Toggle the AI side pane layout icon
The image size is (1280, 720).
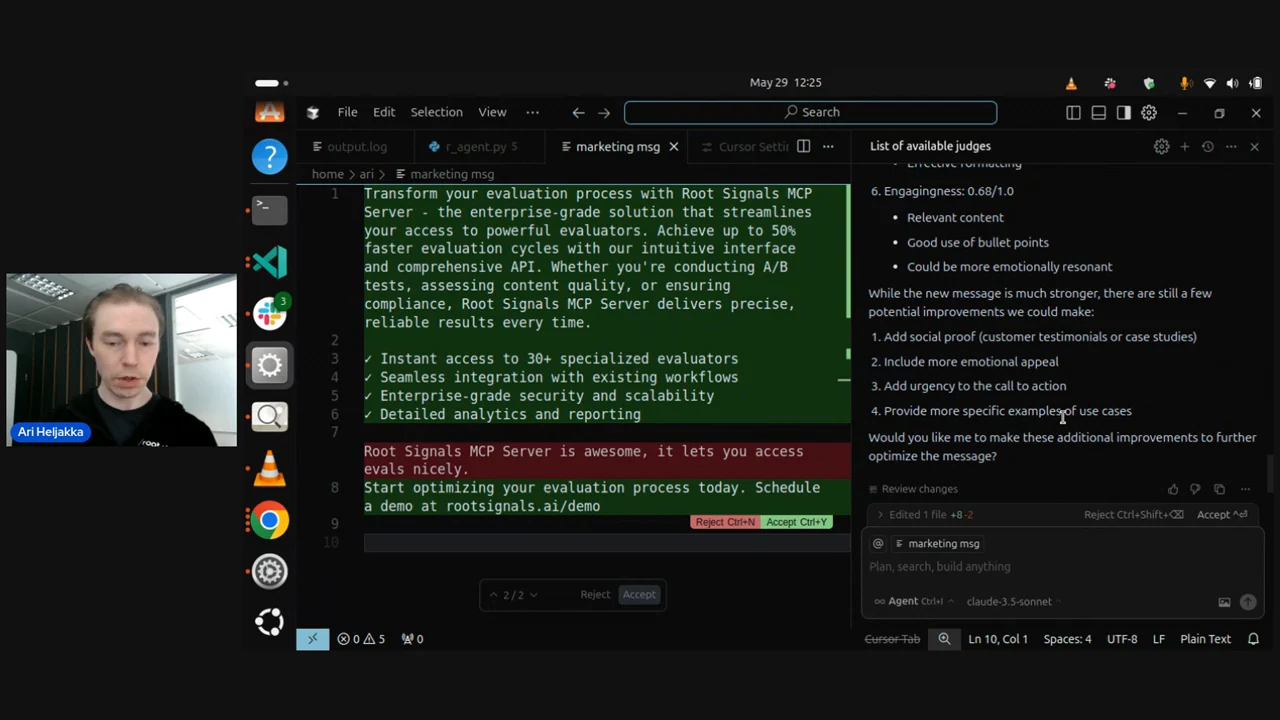pos(1123,113)
